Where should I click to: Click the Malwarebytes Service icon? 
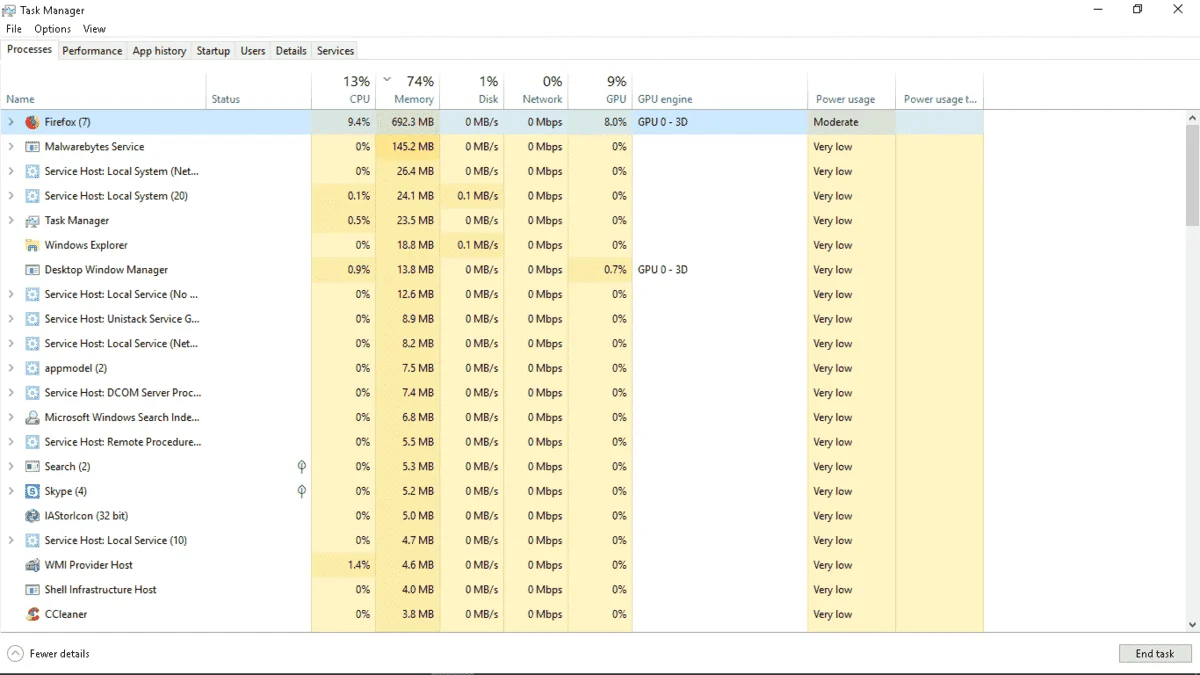32,147
